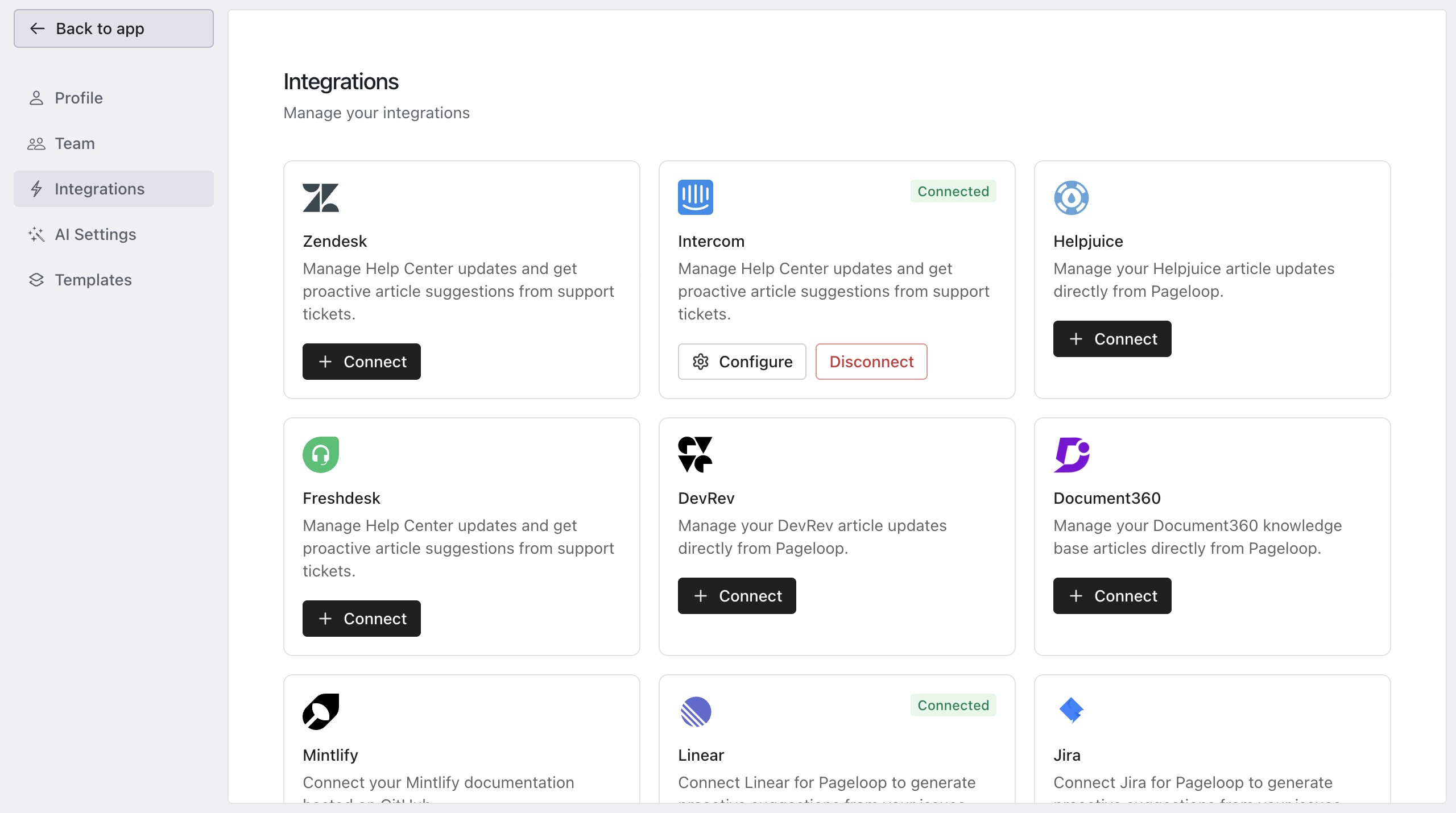Image resolution: width=1456 pixels, height=813 pixels.
Task: Click the plus icon on Freshdesk Connect
Action: 325,619
